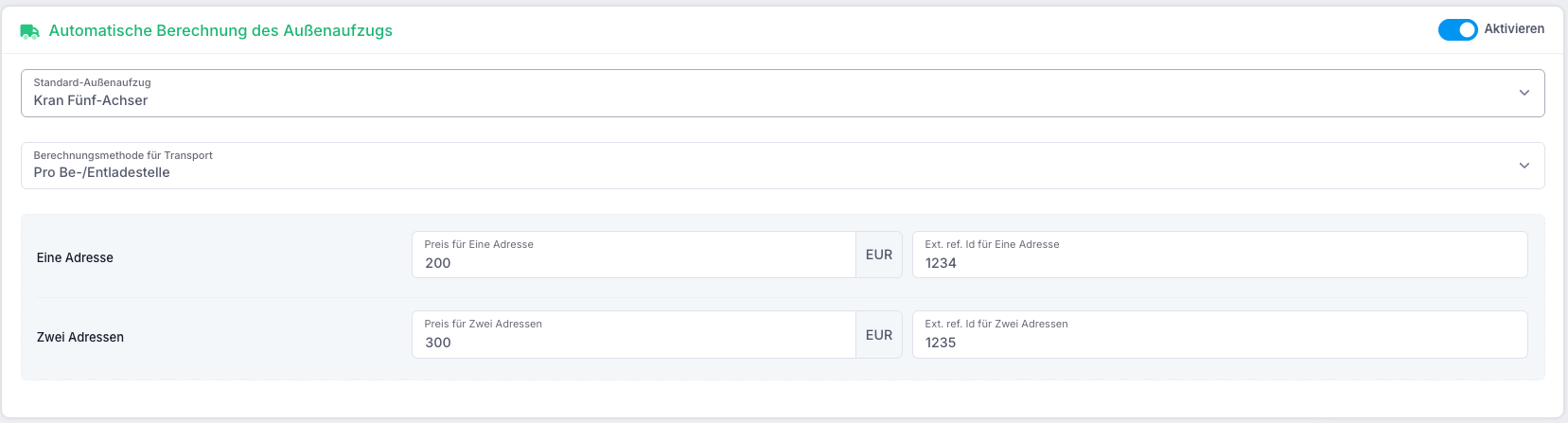This screenshot has width=1568, height=423.
Task: Click Ext. ref. Id für Eine Adresse field
Action: click(x=1220, y=255)
